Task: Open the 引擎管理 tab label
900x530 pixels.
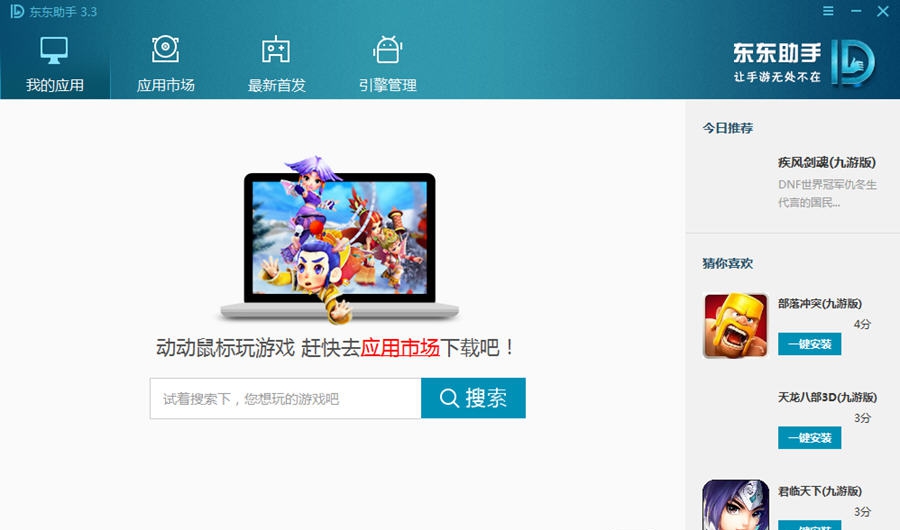Action: [x=388, y=85]
